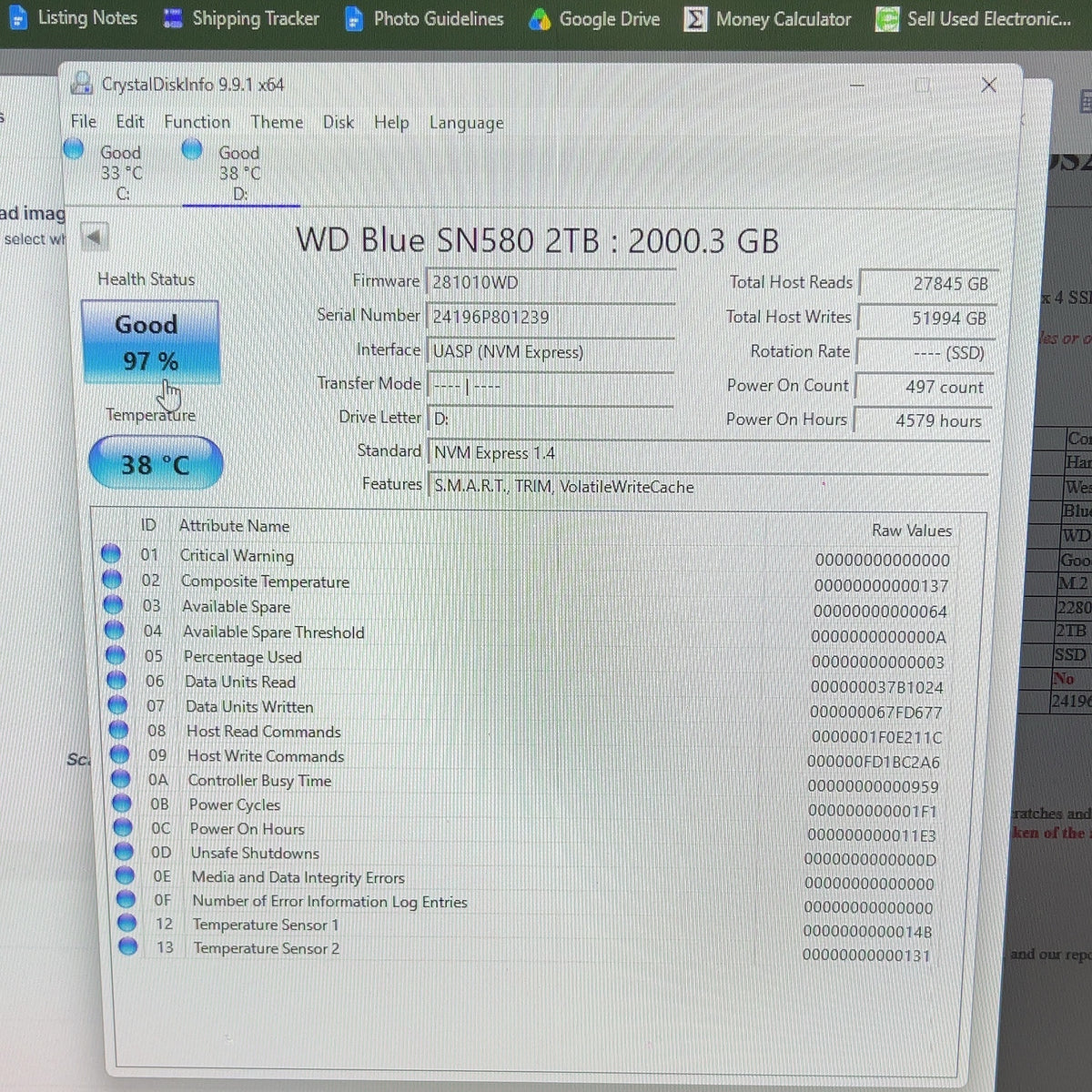Open the File menu

click(x=84, y=121)
